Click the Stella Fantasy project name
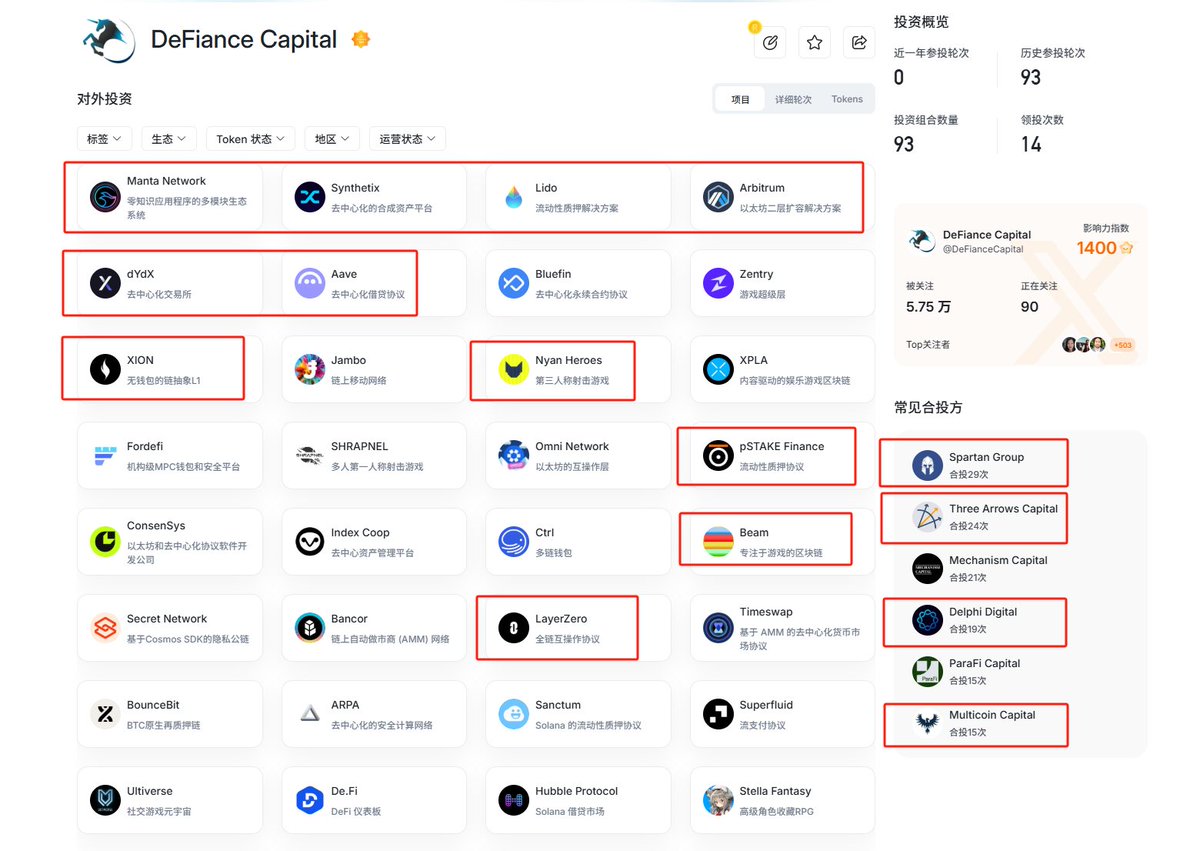The height and width of the screenshot is (851, 1200). coord(776,791)
